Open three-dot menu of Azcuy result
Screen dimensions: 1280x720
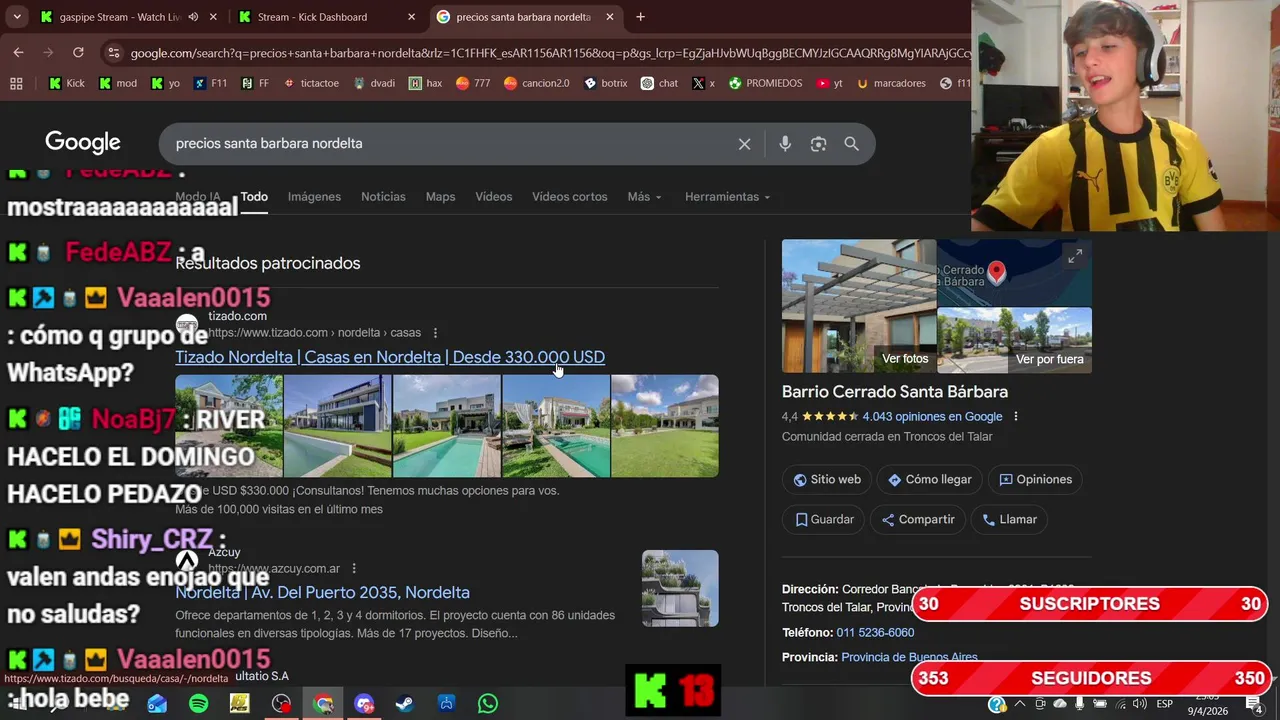(354, 569)
